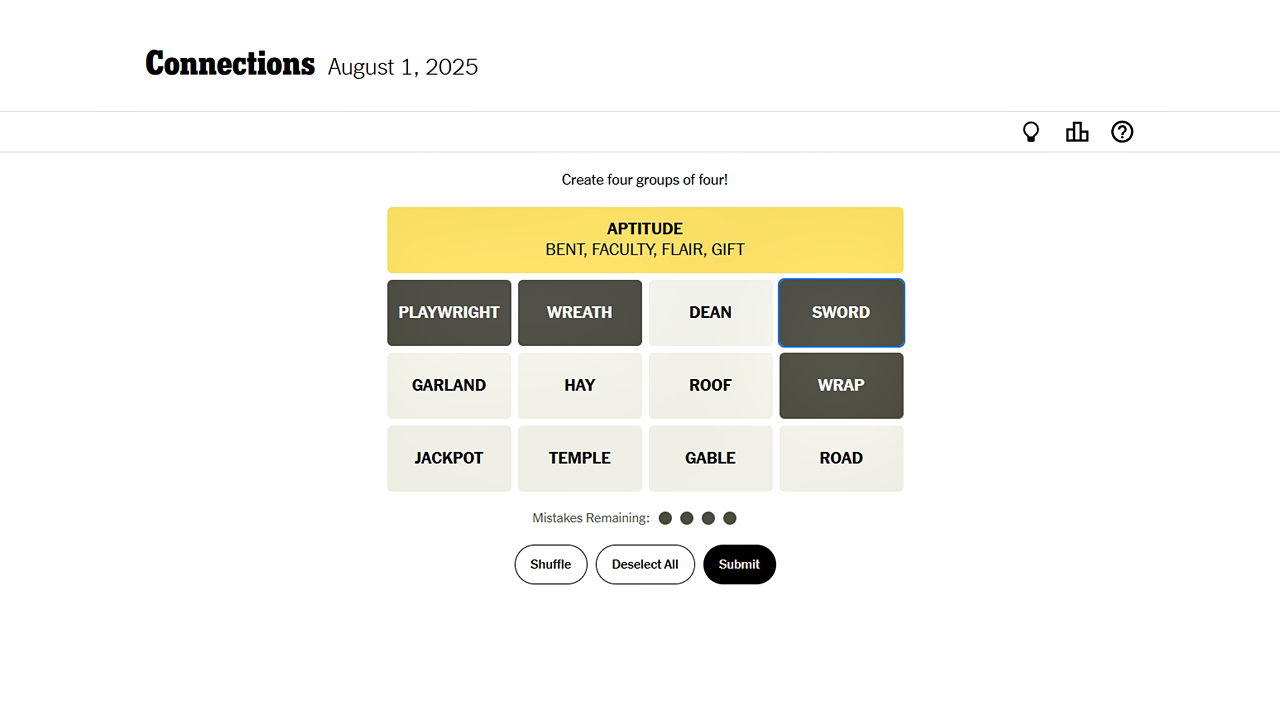
Task: Select the HAY tile
Action: coord(580,385)
